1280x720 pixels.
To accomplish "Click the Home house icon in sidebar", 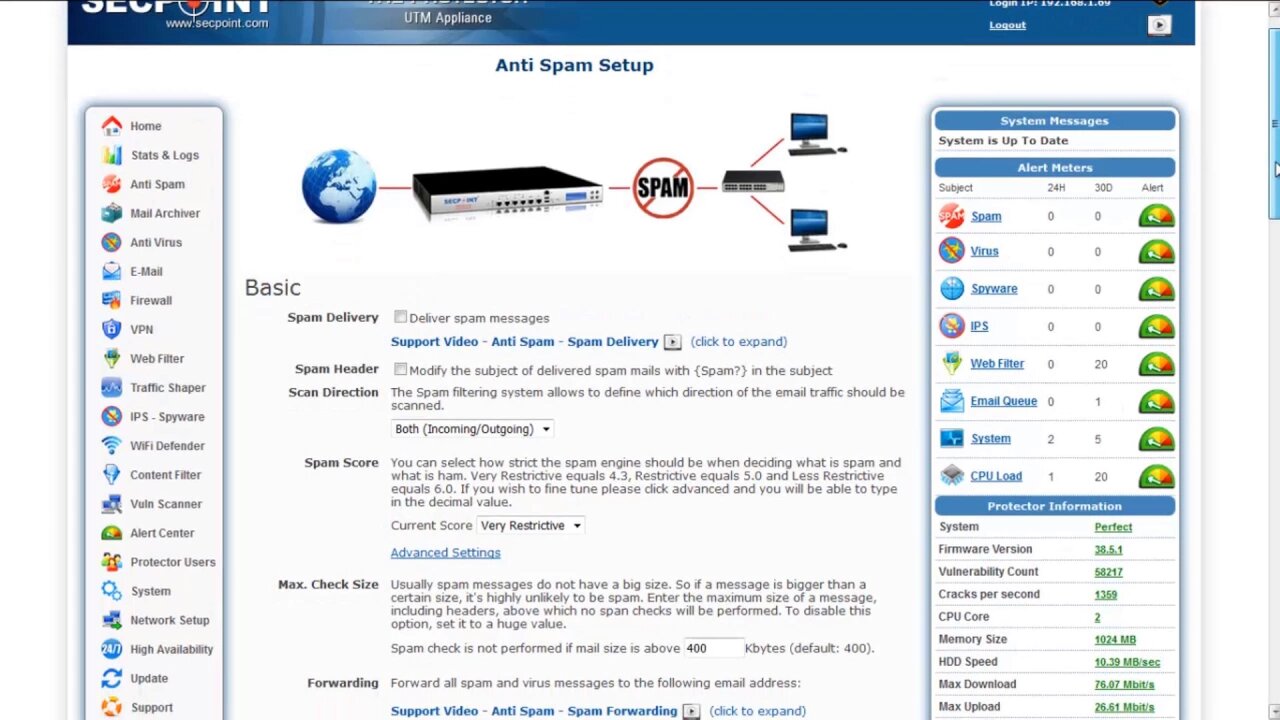I will (x=111, y=126).
